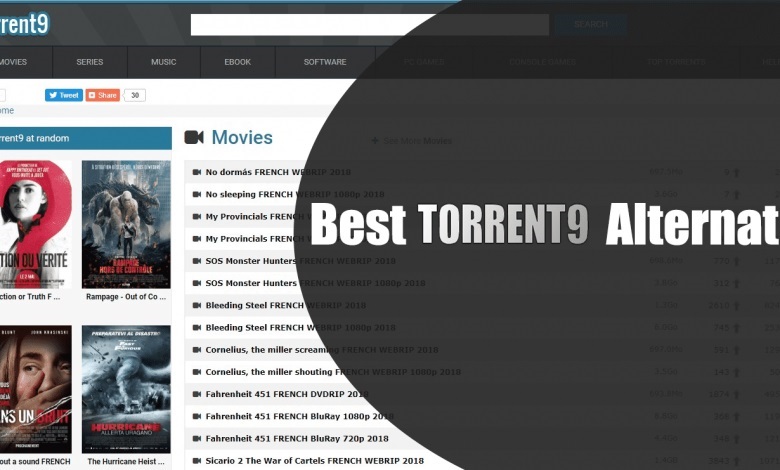Viewport: 780px width, 470px height.
Task: Open Bleeding Steel FRENCH WEBRIP 1080p 2018
Action: click(x=300, y=328)
